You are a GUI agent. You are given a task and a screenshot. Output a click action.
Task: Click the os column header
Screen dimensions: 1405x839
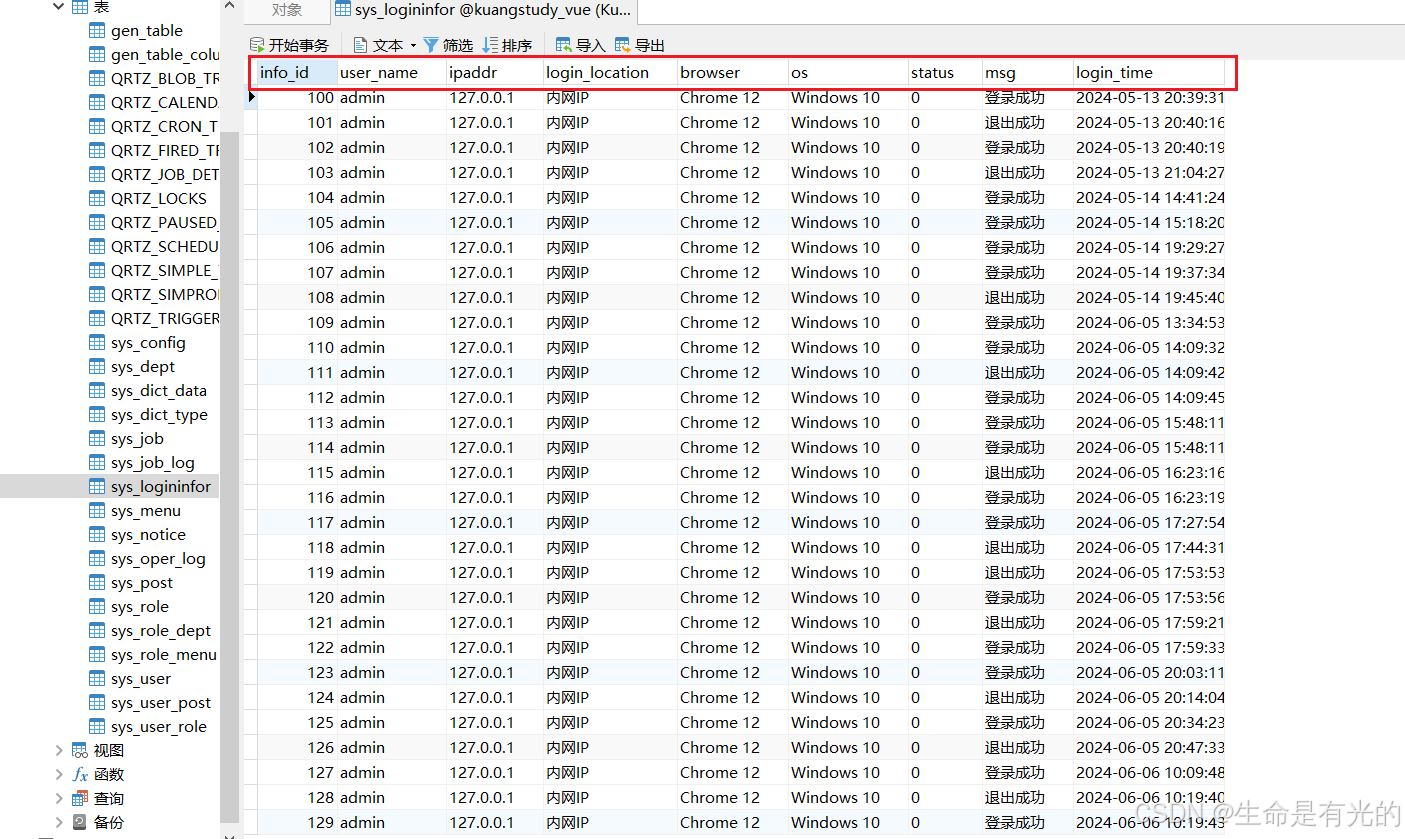point(848,72)
